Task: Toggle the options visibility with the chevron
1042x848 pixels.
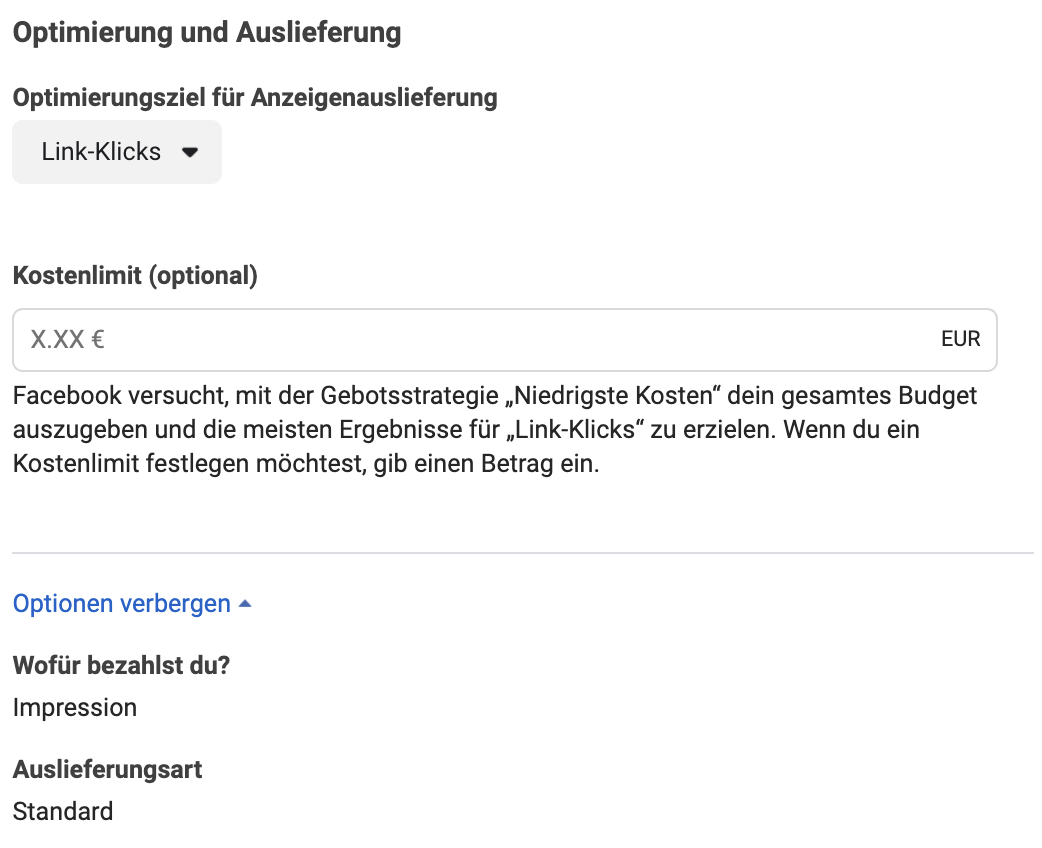Action: (x=245, y=602)
